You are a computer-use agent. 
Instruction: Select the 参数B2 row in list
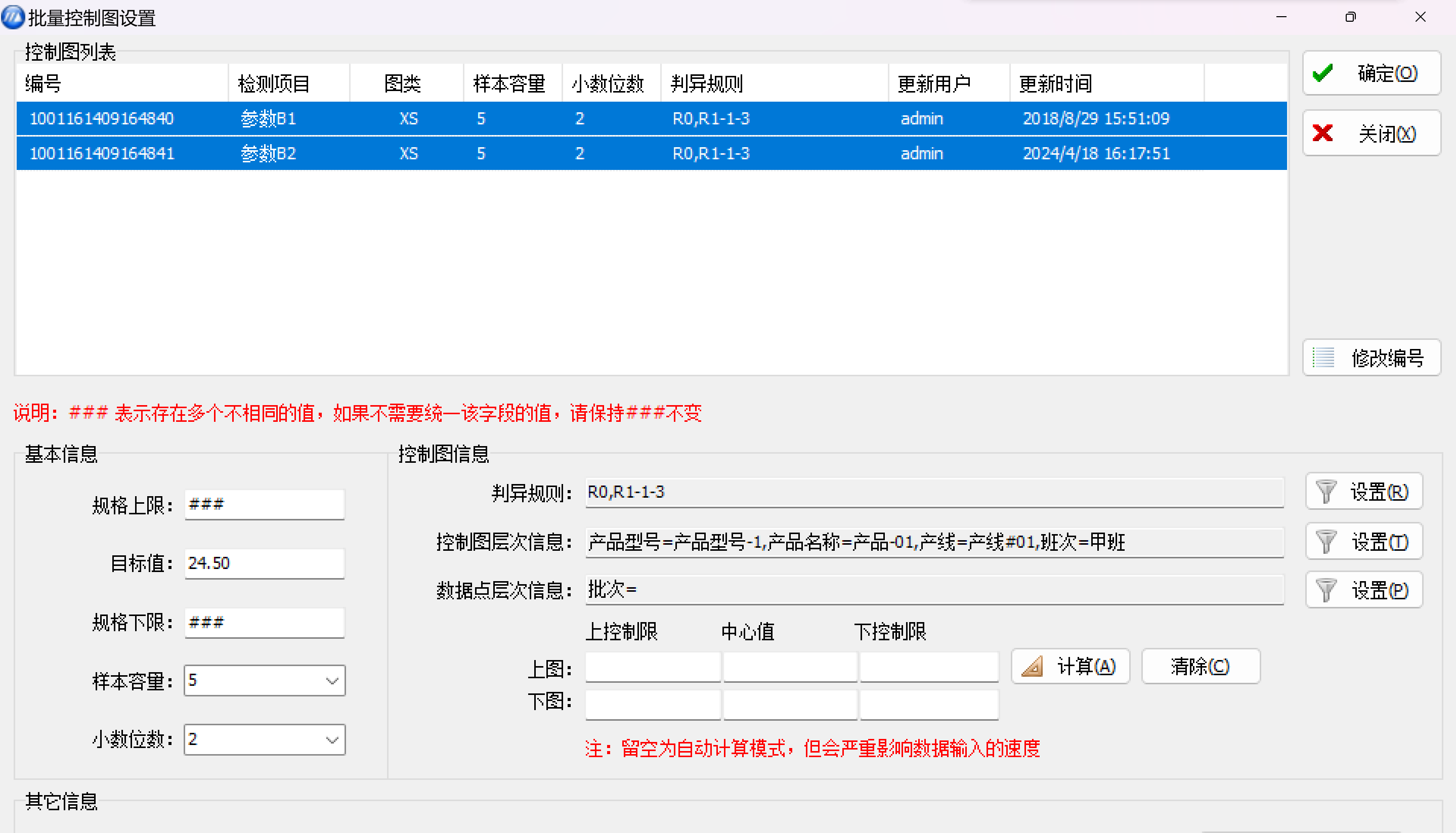click(268, 153)
